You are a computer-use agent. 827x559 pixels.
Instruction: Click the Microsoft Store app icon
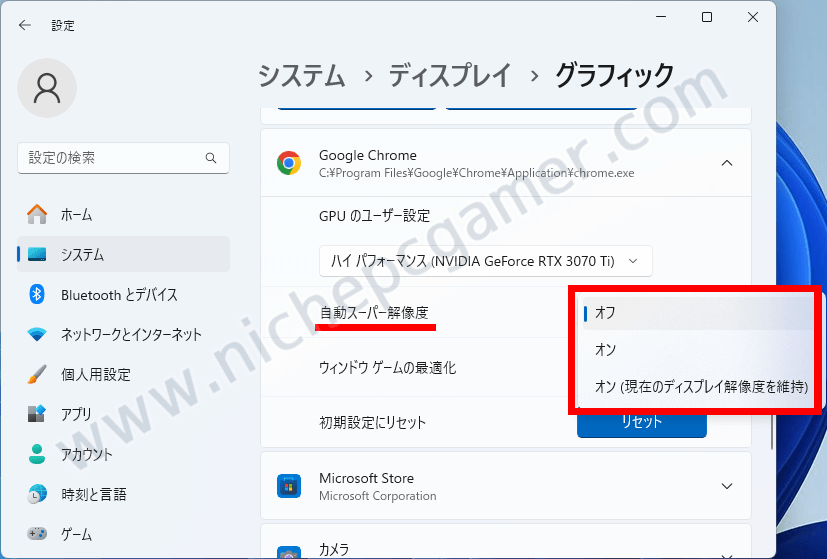coord(289,486)
